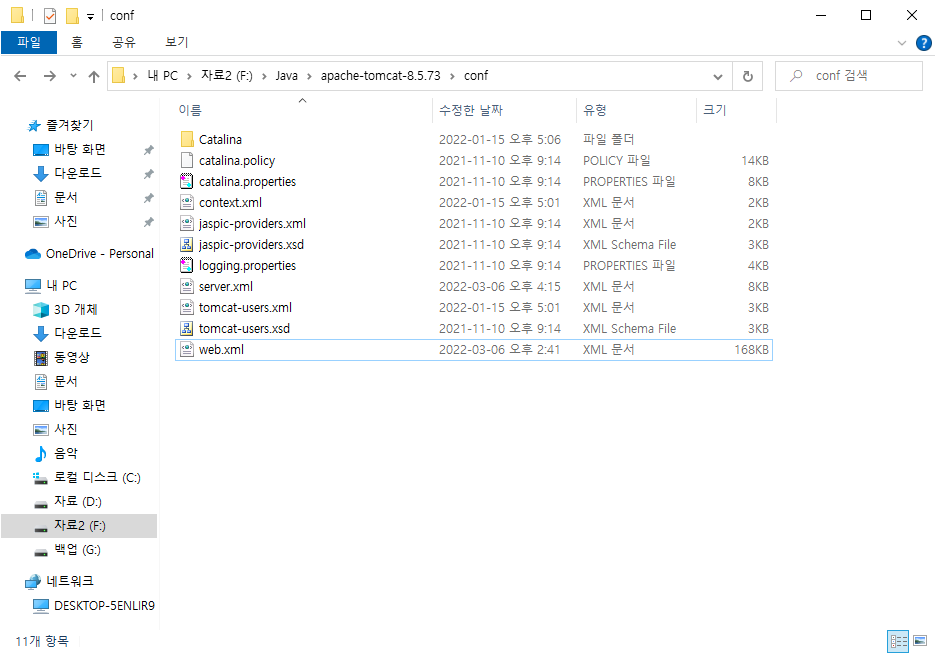Viewport: 936px width, 654px height.
Task: Open 음악 in the navigation pane
Action: click(x=66, y=454)
